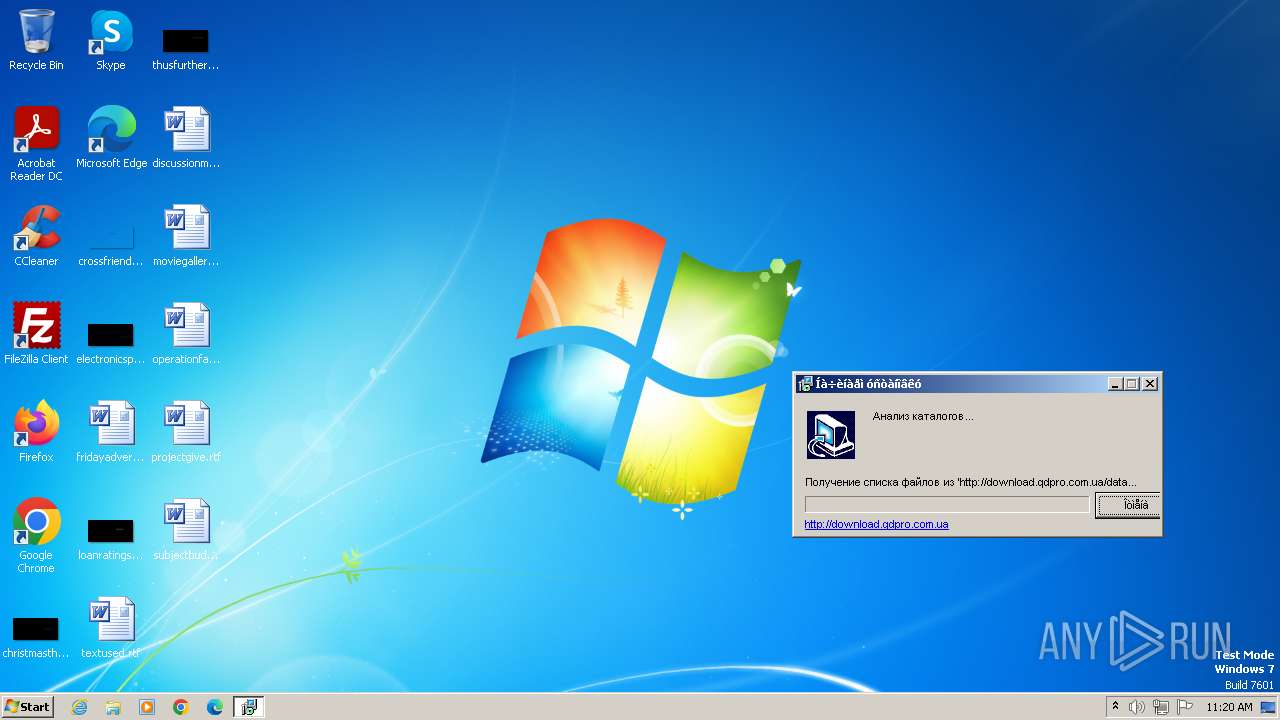The width and height of the screenshot is (1280, 720).
Task: Open Acrobat Reader DC shortcut
Action: coord(36,144)
